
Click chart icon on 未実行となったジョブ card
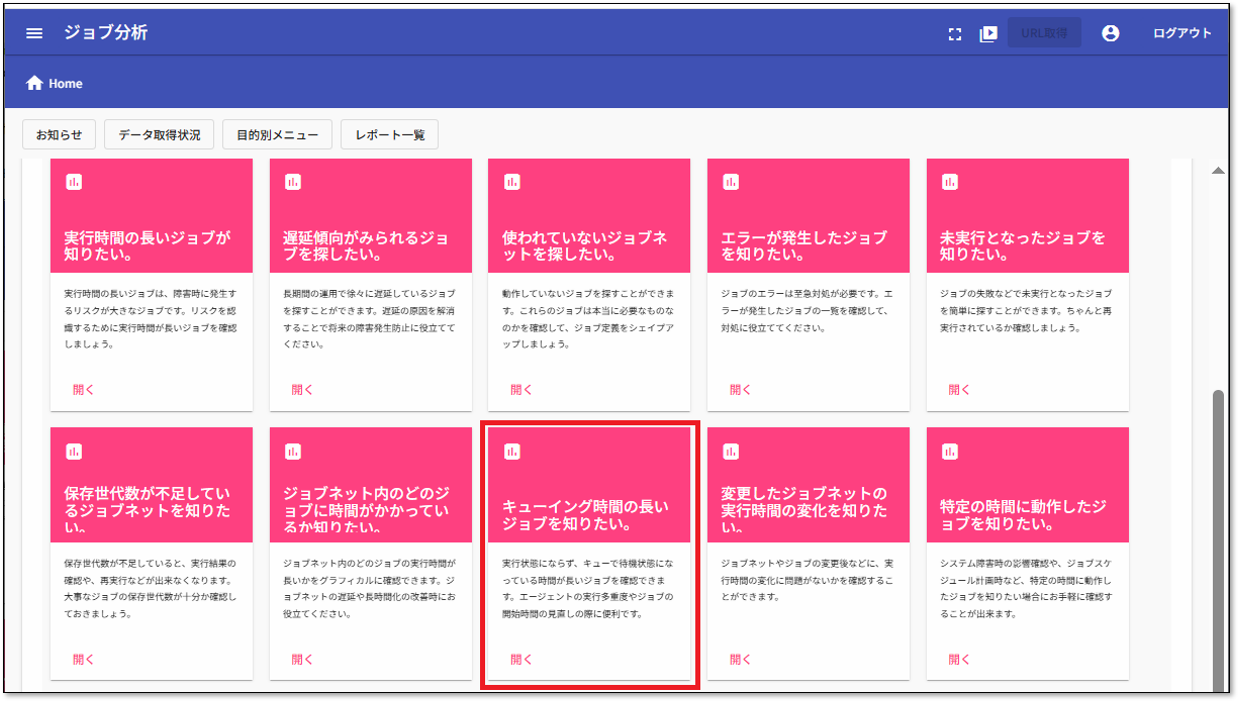(950, 182)
